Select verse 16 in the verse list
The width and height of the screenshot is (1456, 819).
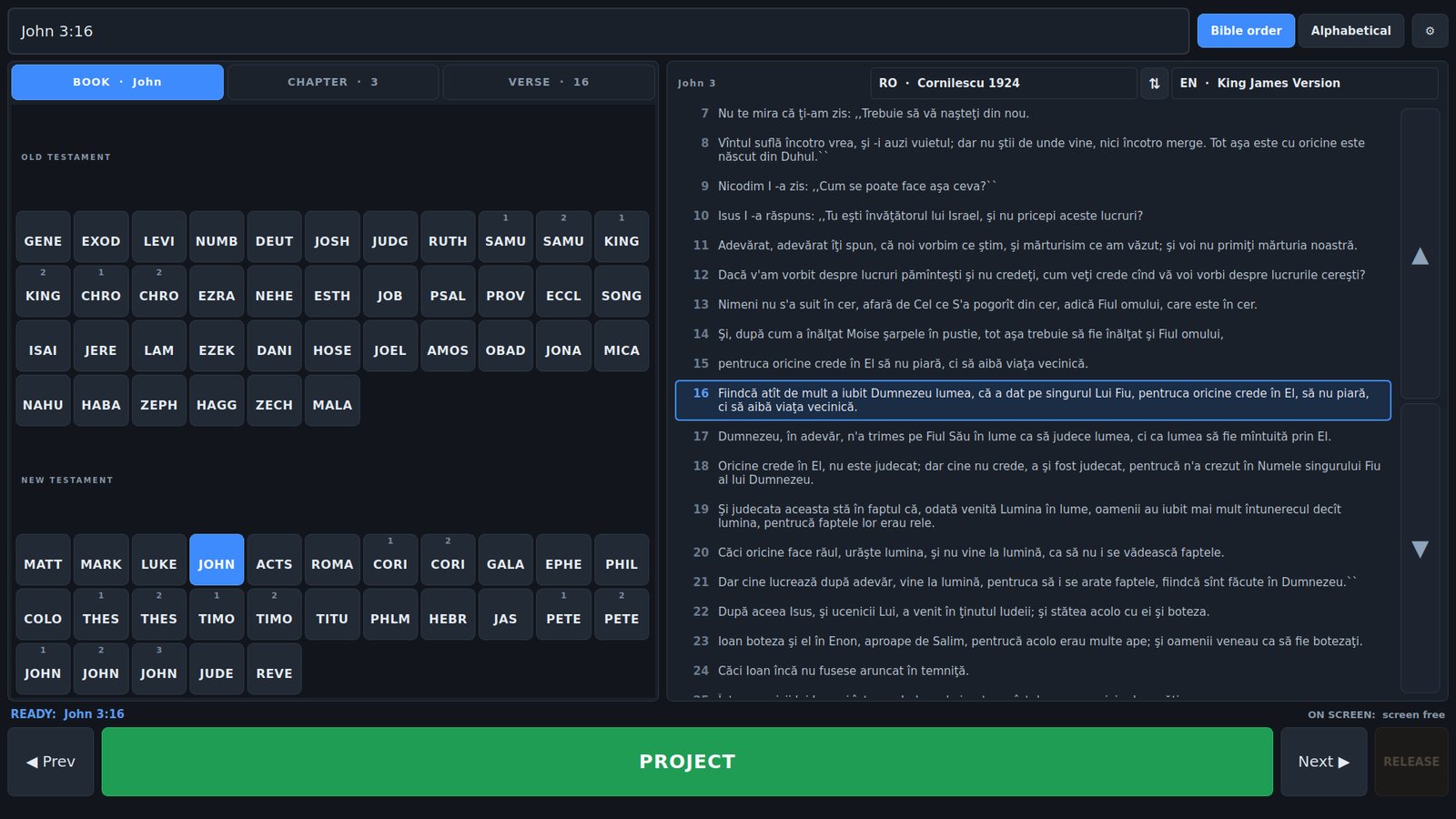tap(1033, 400)
